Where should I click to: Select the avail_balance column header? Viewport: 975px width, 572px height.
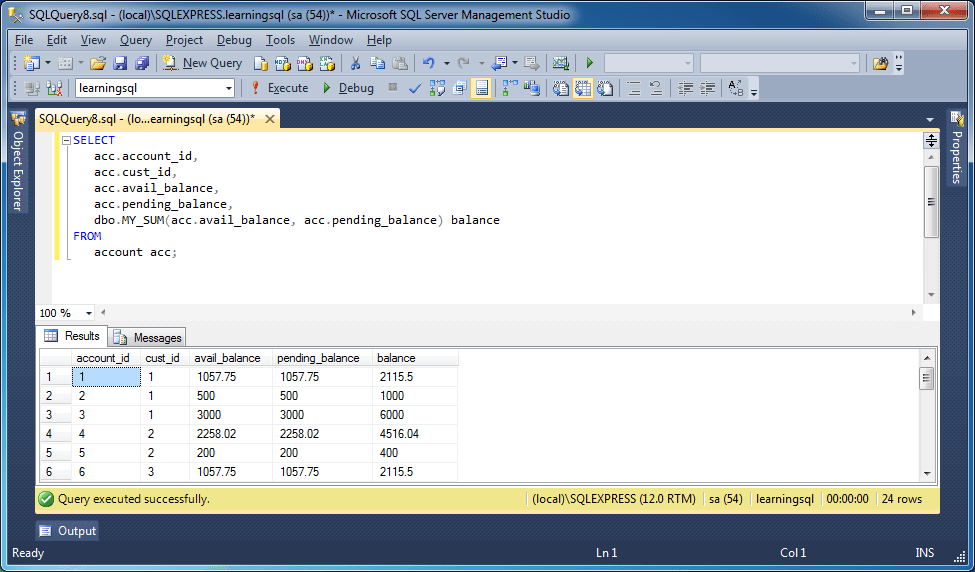point(231,358)
